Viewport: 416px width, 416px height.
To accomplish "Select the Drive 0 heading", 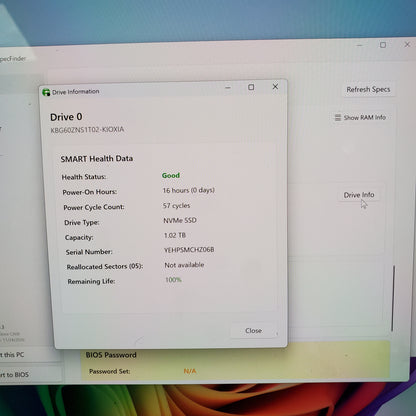I will (66, 117).
